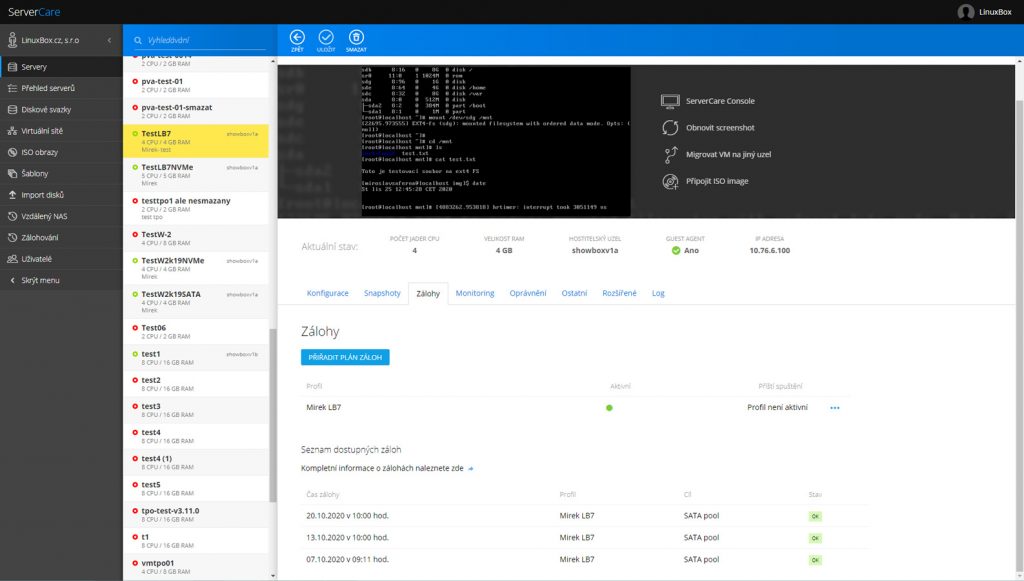This screenshot has height=581, width=1024.
Task: Select server test4 (1)
Action: click(196, 462)
